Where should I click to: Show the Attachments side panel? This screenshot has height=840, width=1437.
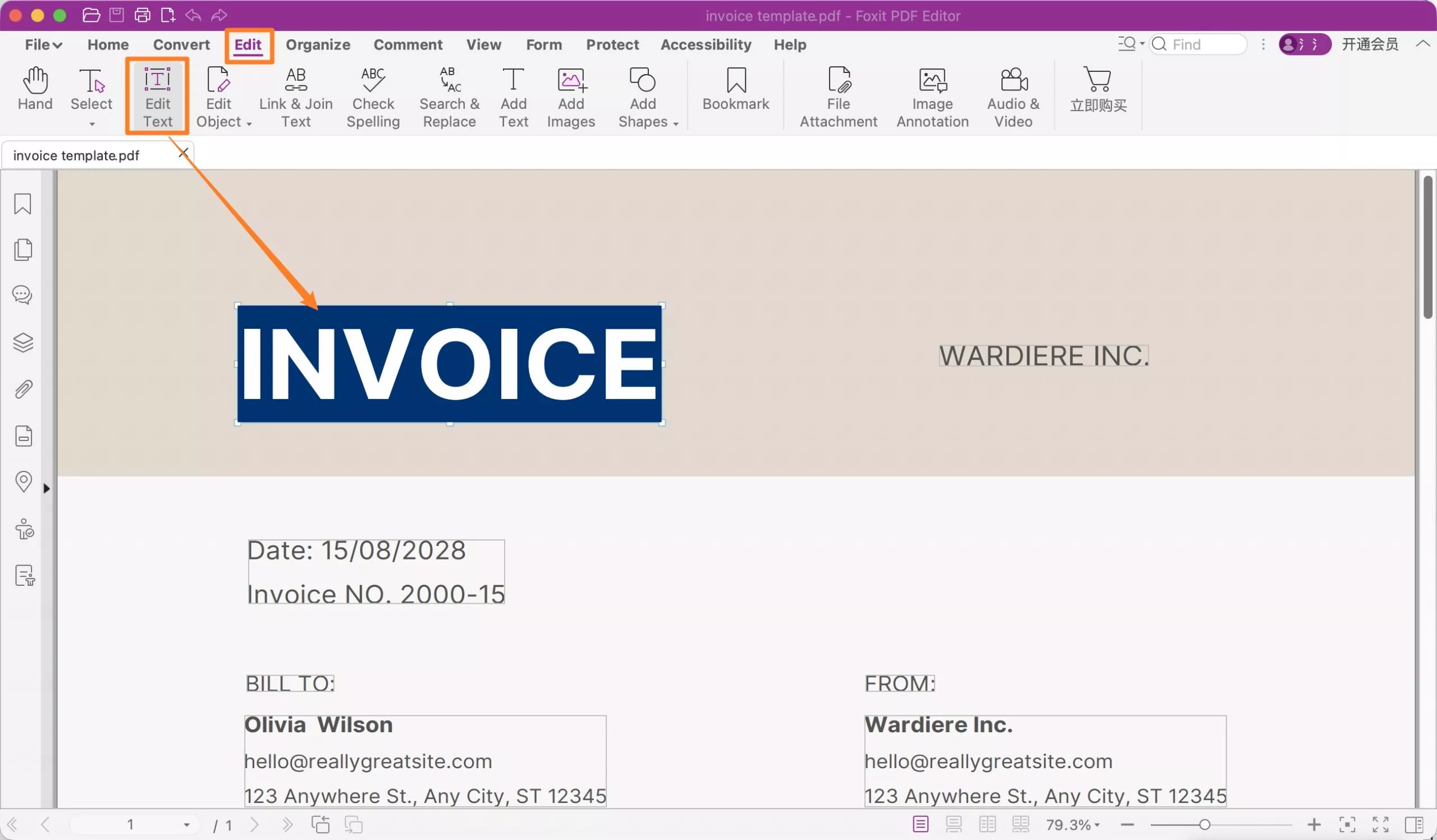tap(23, 389)
